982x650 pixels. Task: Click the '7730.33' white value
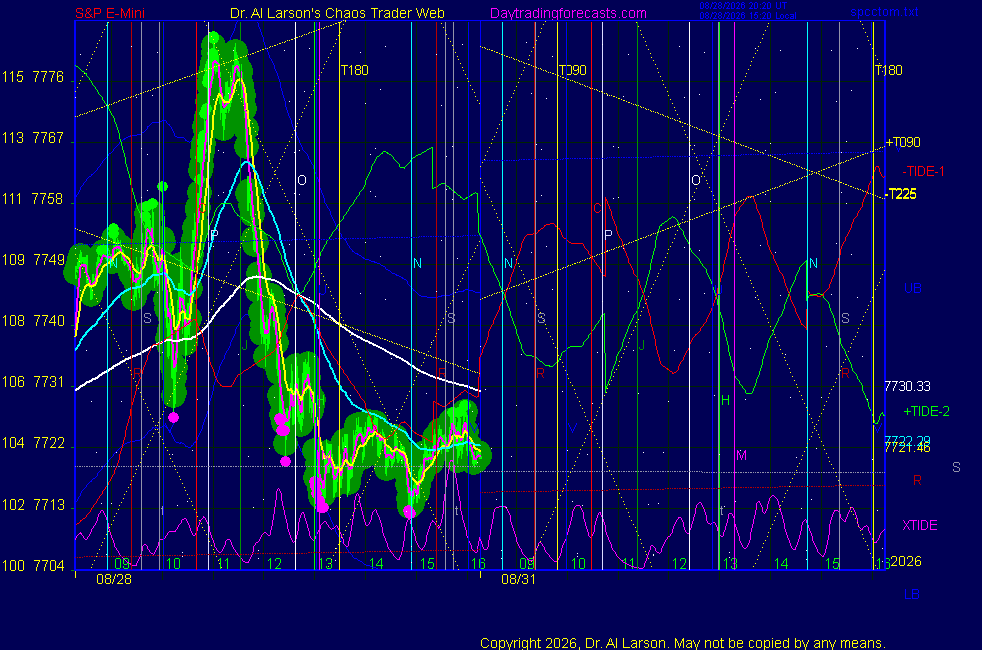(x=907, y=386)
